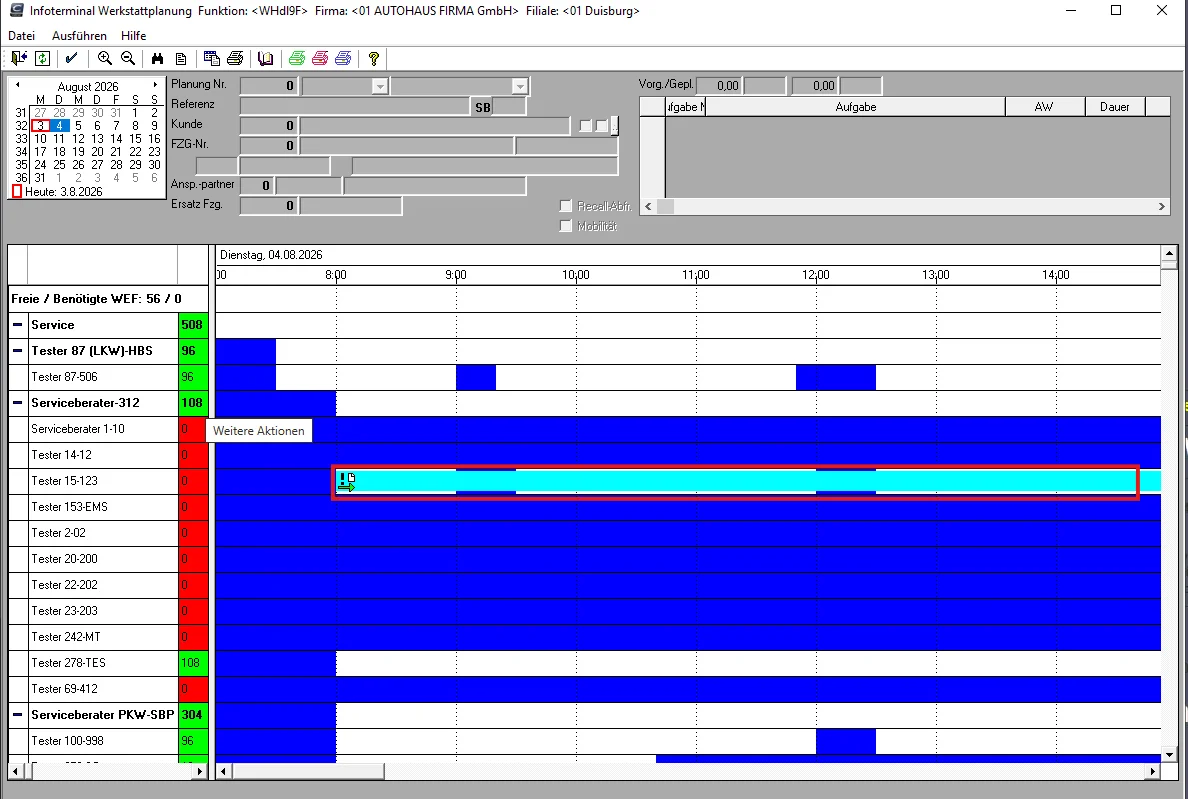Enable the Recall-Abfr. checkbox
The height and width of the screenshot is (799, 1188).
pos(565,206)
